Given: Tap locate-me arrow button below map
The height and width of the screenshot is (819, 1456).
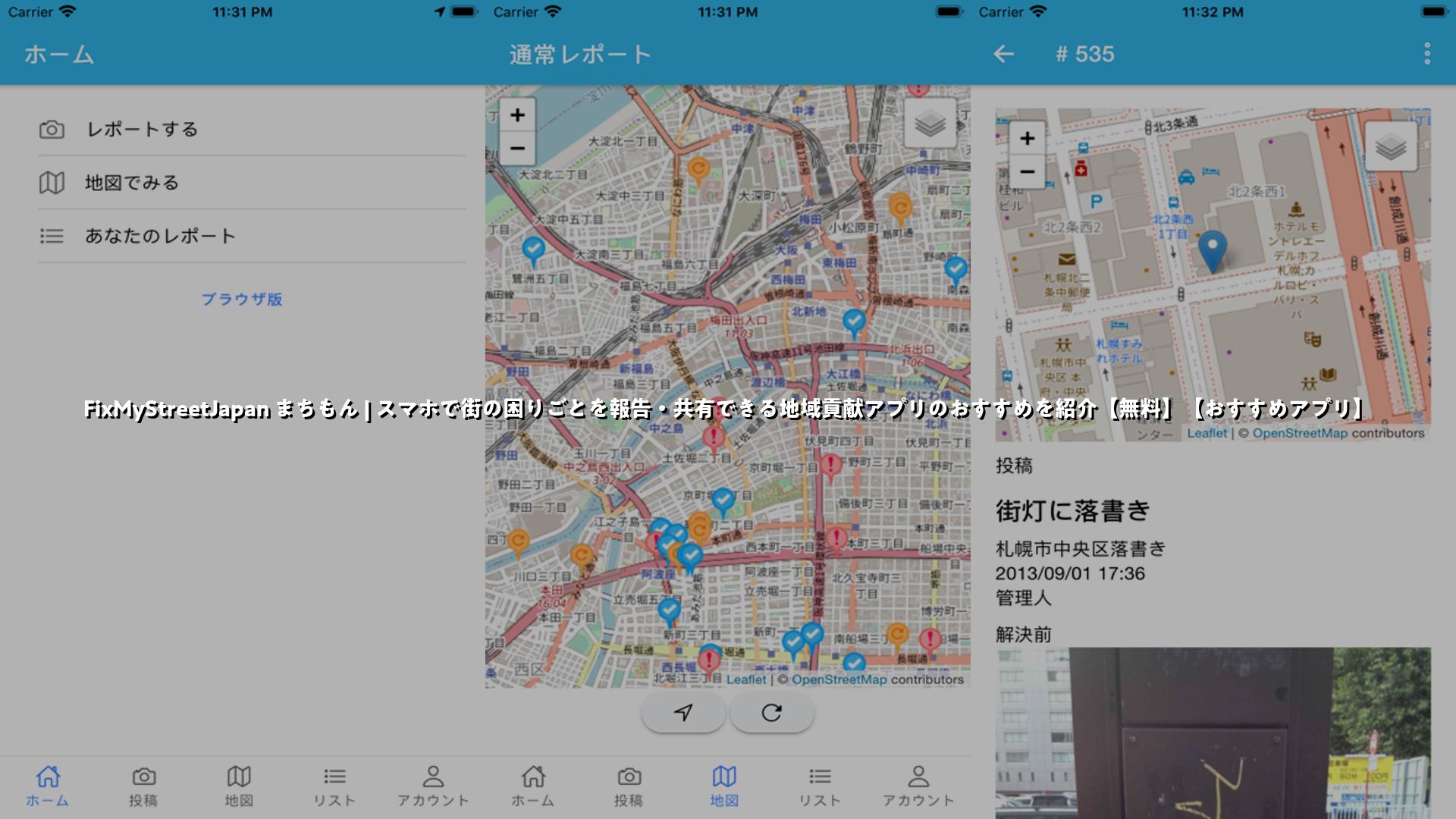Looking at the screenshot, I should pyautogui.click(x=683, y=713).
